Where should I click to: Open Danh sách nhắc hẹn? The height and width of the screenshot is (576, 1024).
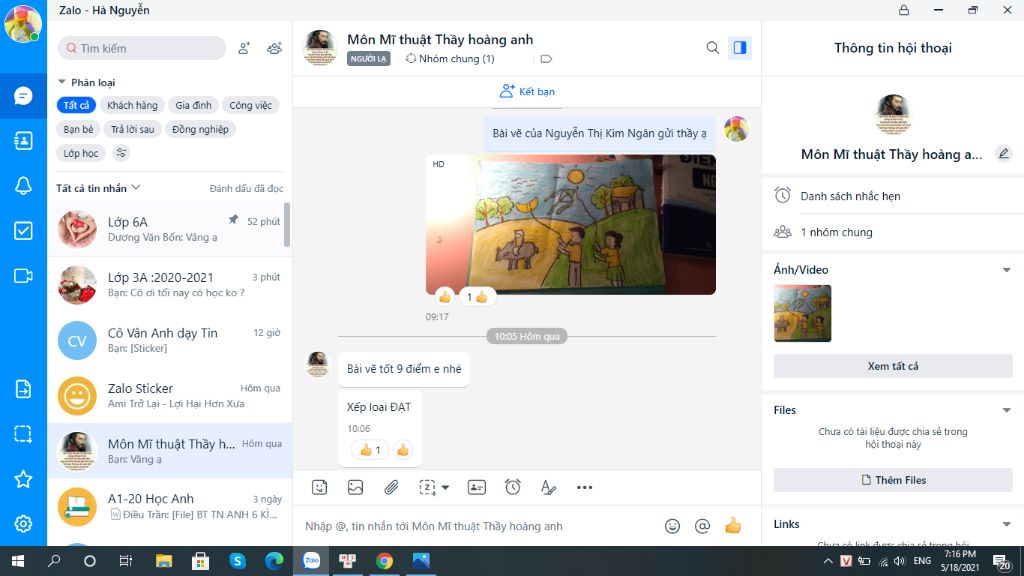[x=893, y=195]
